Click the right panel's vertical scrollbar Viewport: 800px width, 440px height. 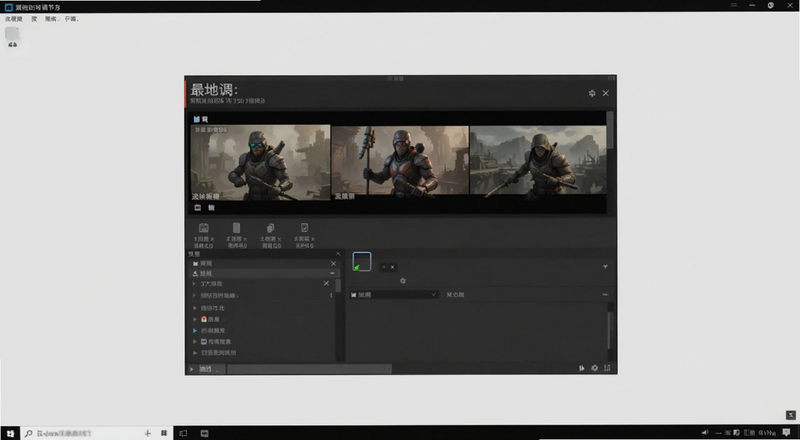(x=610, y=329)
